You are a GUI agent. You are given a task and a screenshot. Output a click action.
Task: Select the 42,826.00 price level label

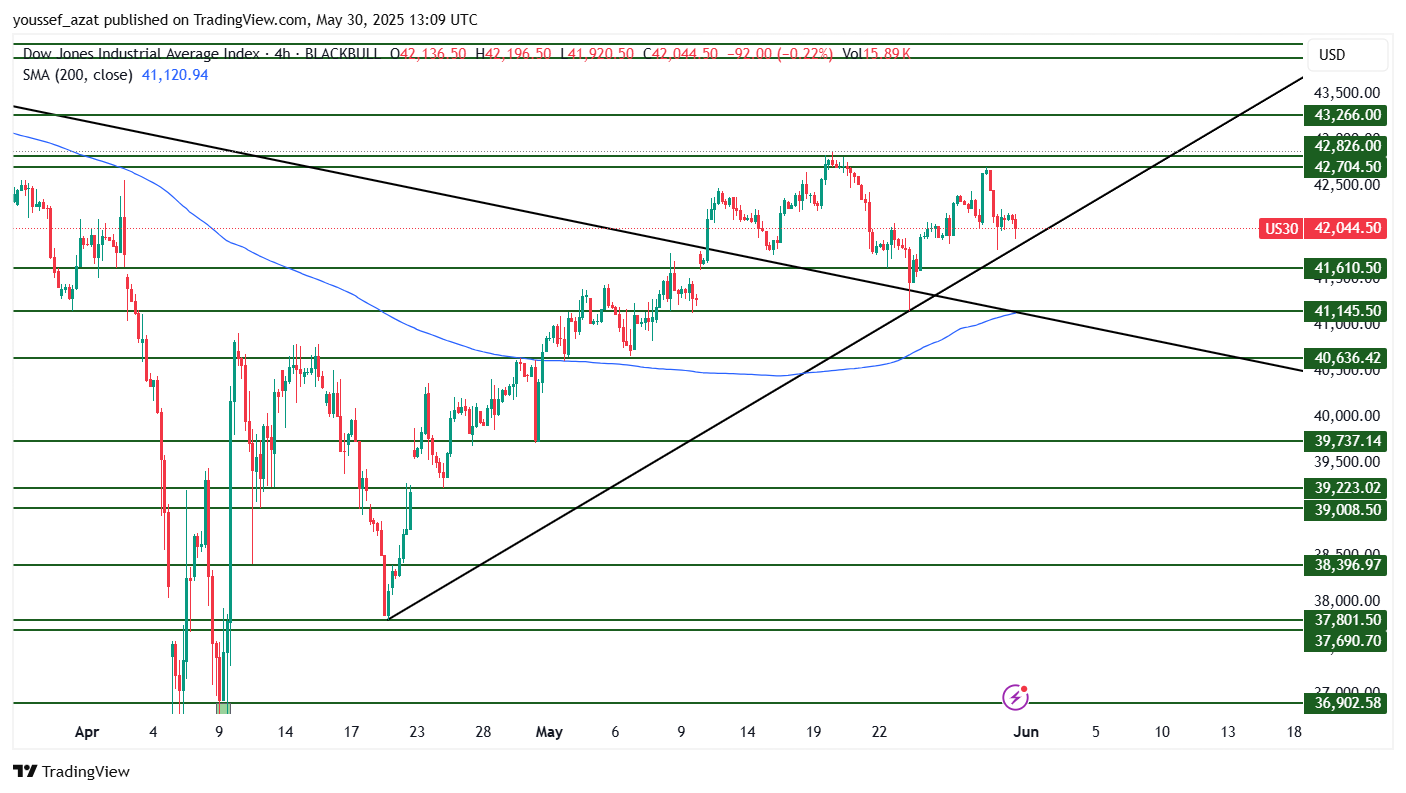(1346, 145)
